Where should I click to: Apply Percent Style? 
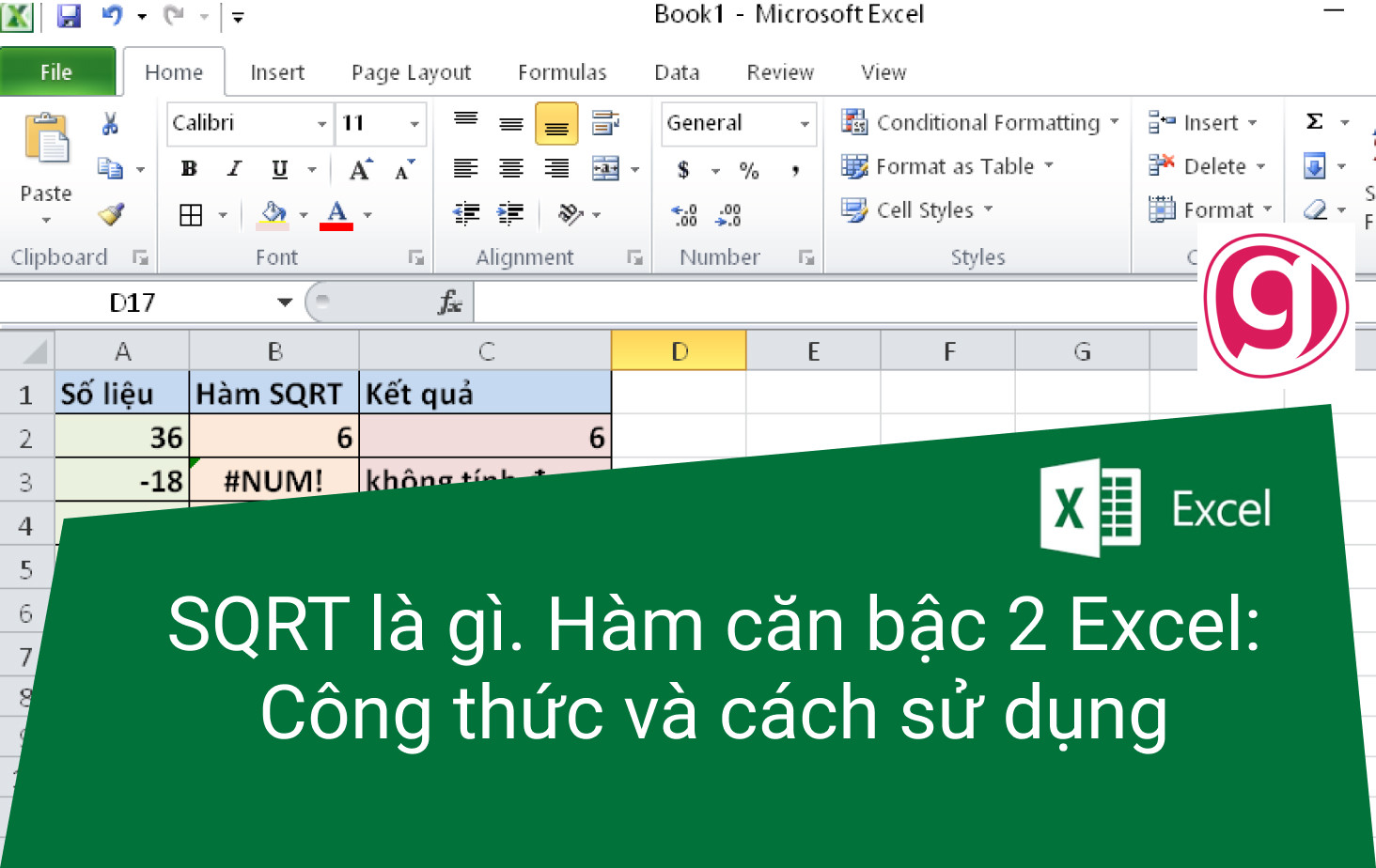[x=748, y=170]
